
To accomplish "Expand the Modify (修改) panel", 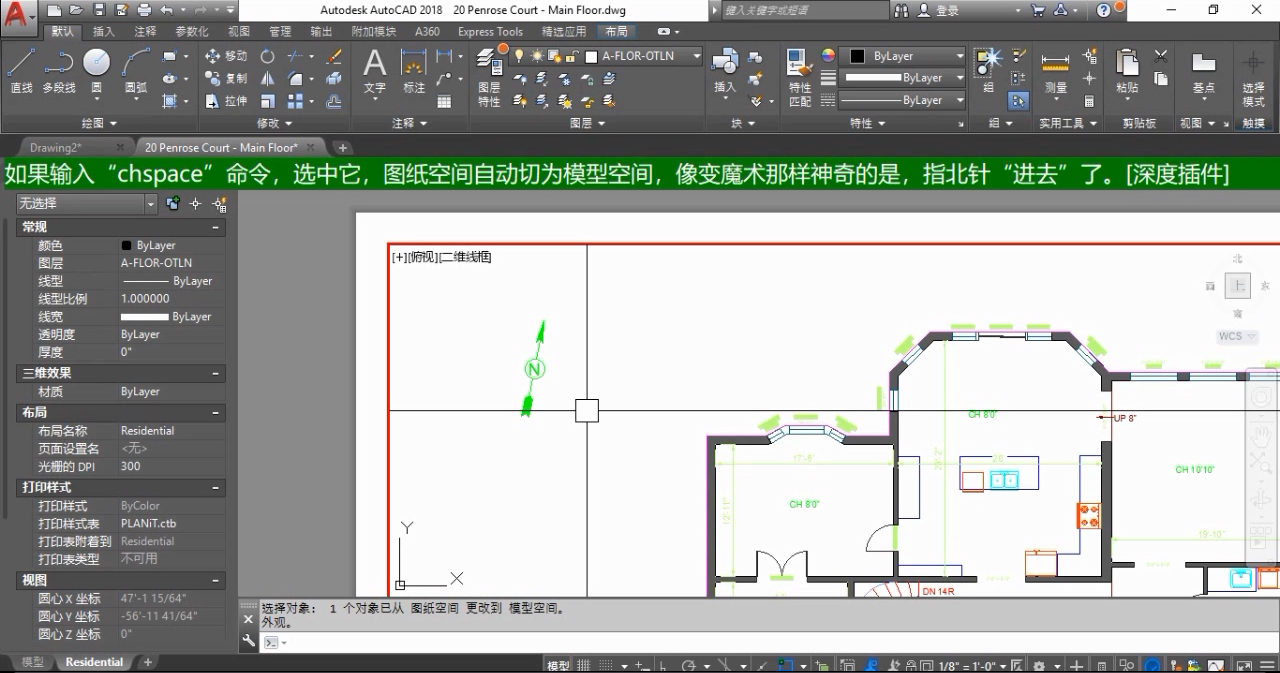I will pos(274,123).
